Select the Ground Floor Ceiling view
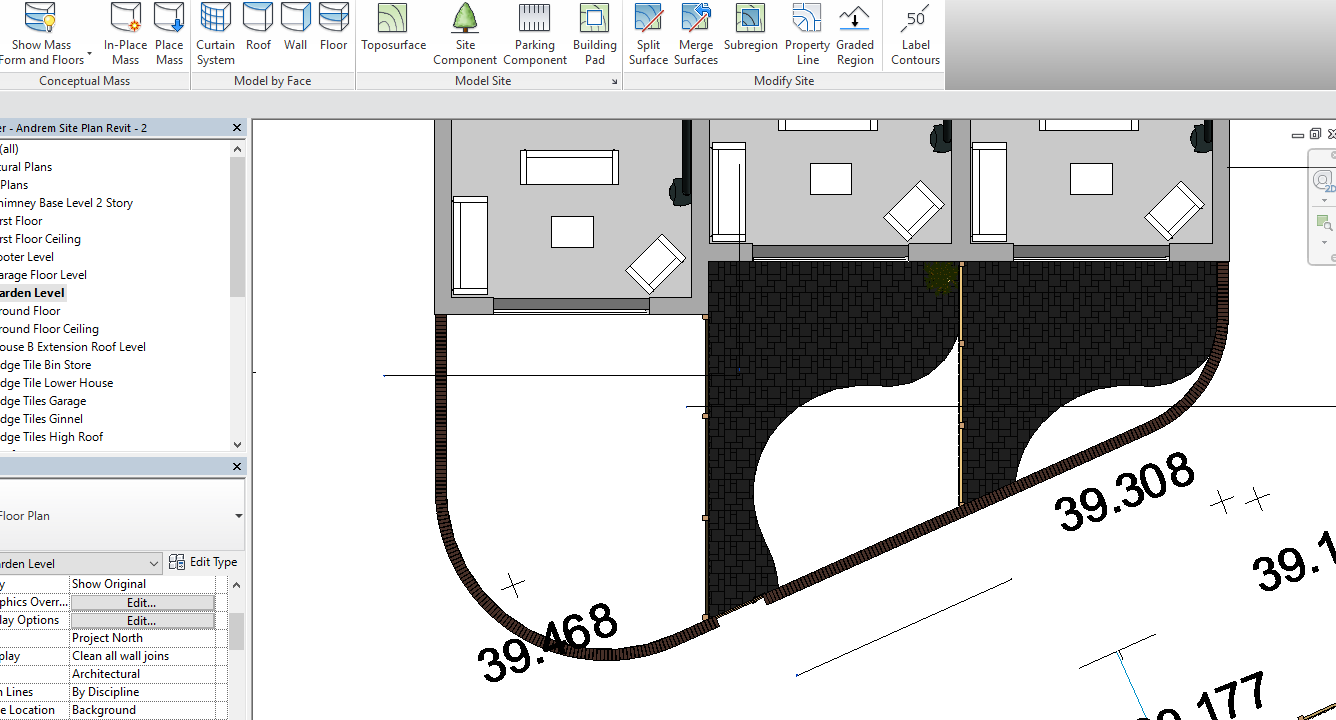Screen dimensions: 1336x720 pos(49,329)
